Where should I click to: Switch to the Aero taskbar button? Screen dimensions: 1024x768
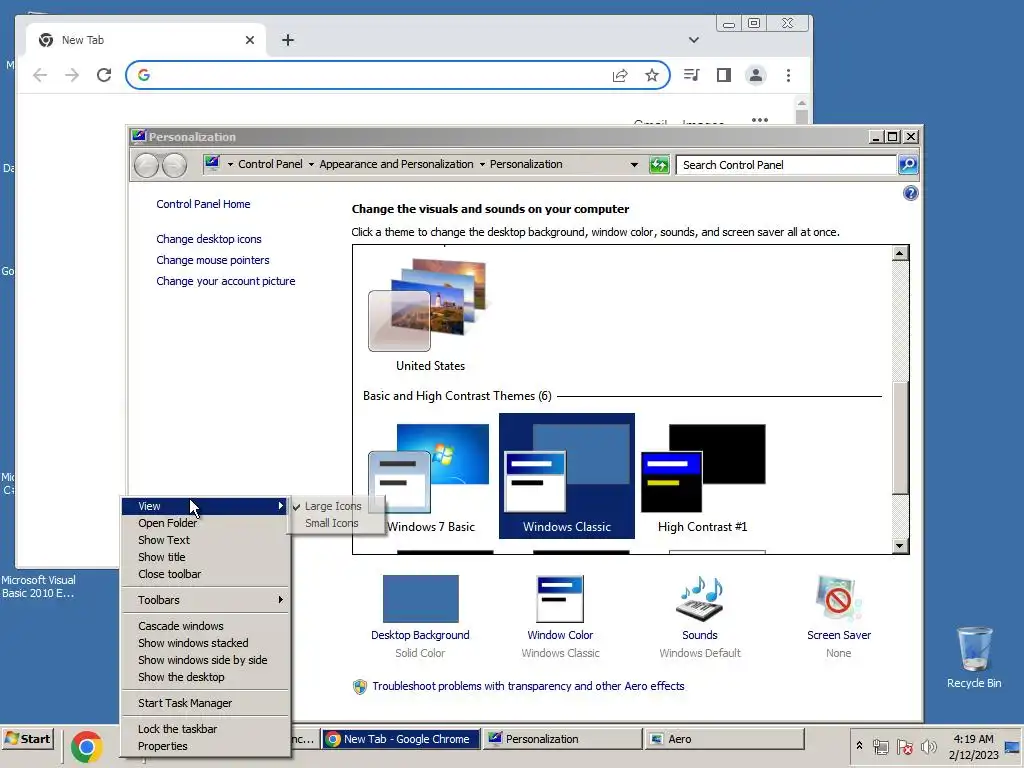tap(724, 739)
